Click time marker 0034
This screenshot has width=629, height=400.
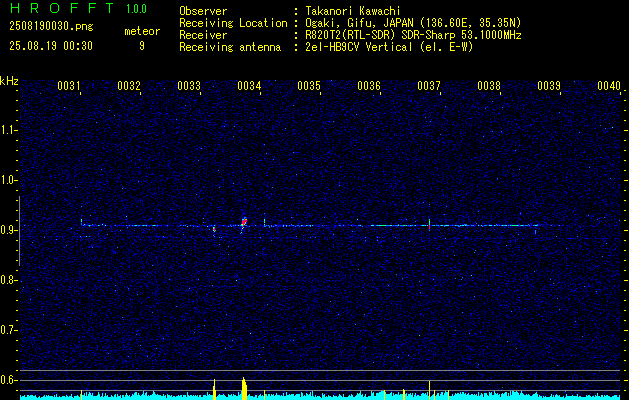tap(249, 86)
